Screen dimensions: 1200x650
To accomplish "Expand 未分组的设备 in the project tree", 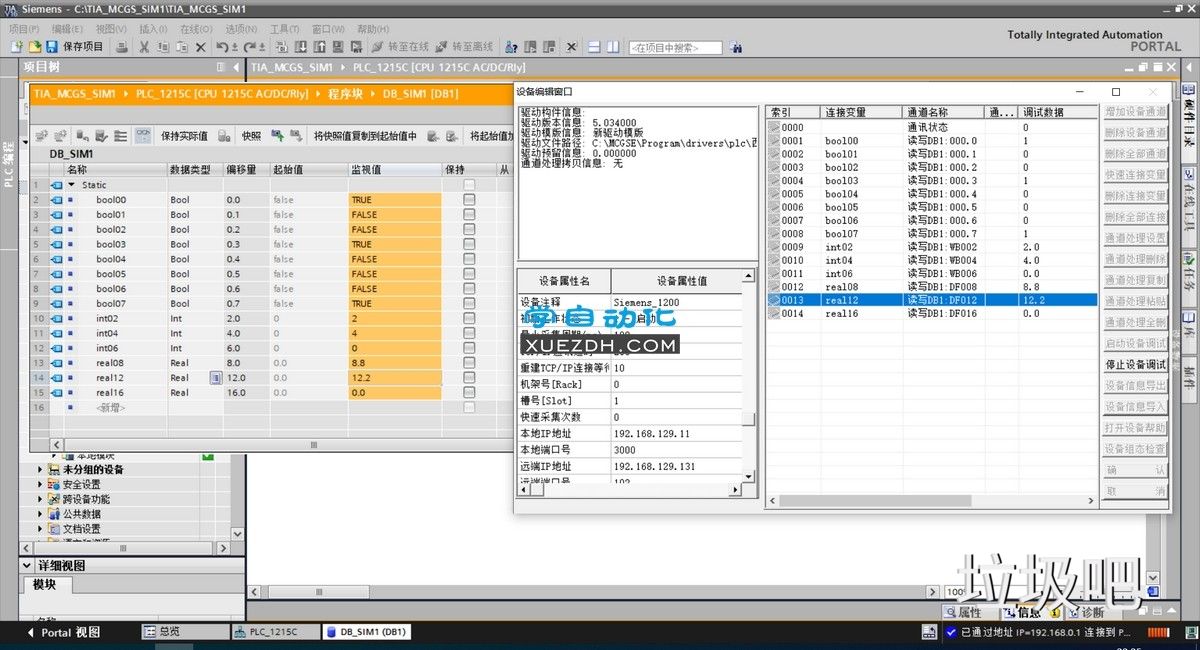I will point(40,468).
